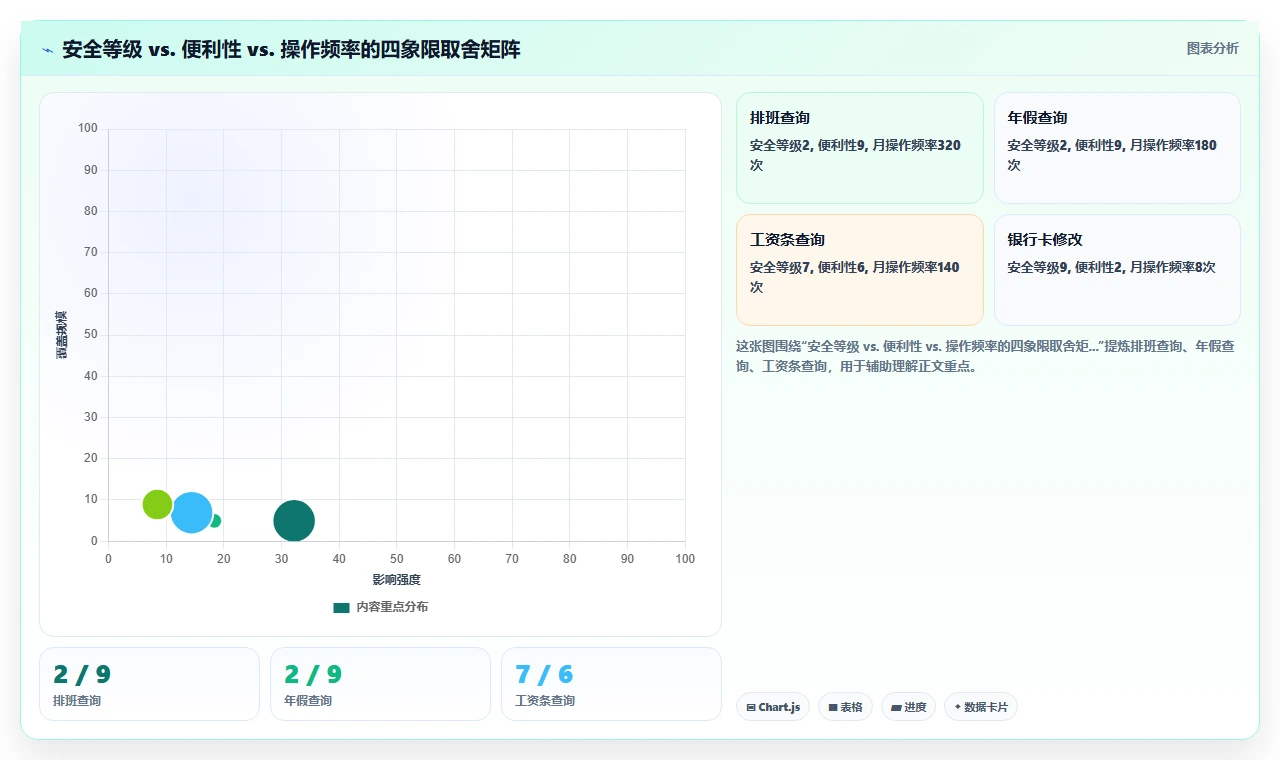This screenshot has width=1280, height=760.
Task: Click the 影响强度 x-axis title
Action: [397, 580]
